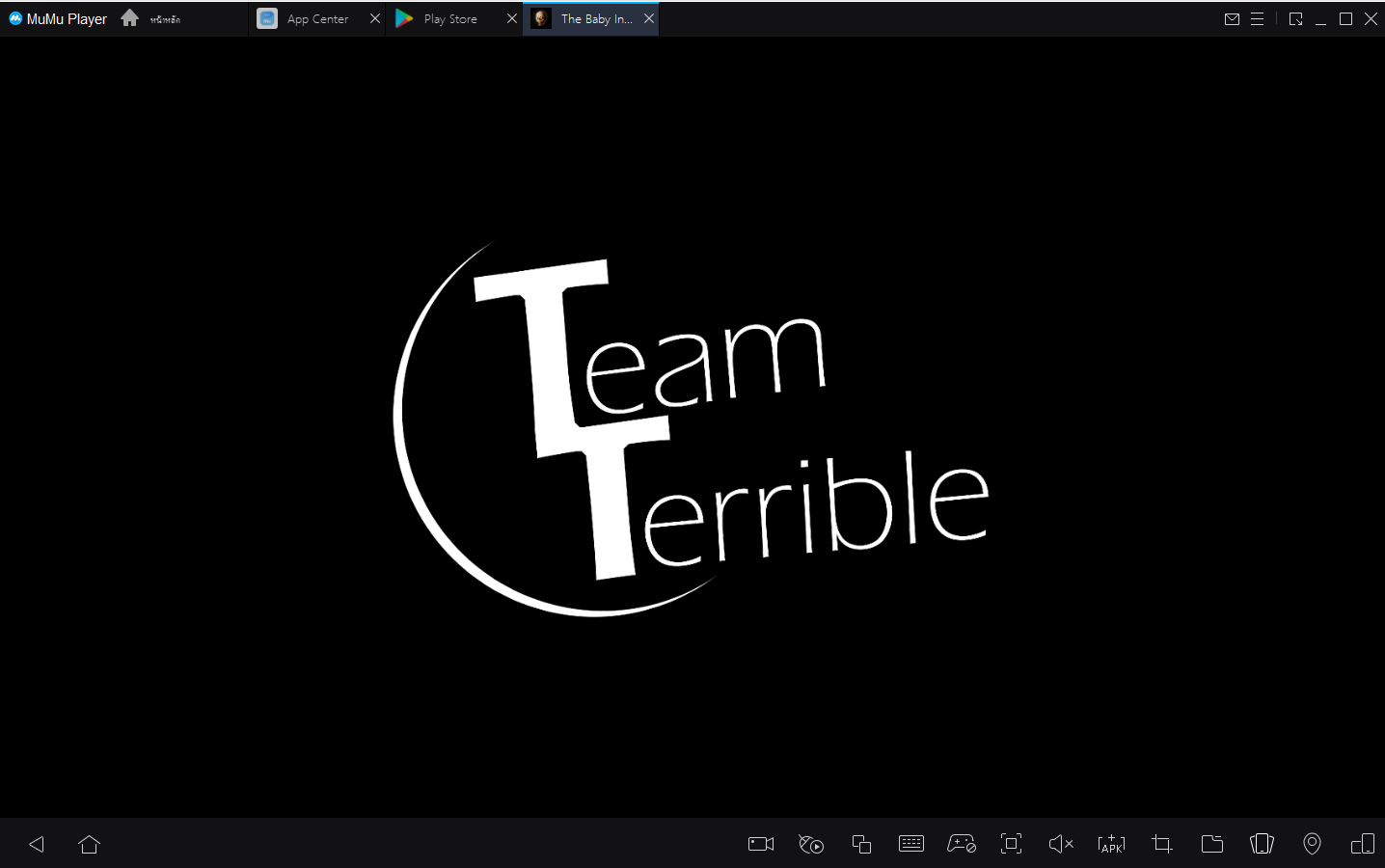Click the multi-device icon at far right
The height and width of the screenshot is (868, 1385).
[1362, 844]
